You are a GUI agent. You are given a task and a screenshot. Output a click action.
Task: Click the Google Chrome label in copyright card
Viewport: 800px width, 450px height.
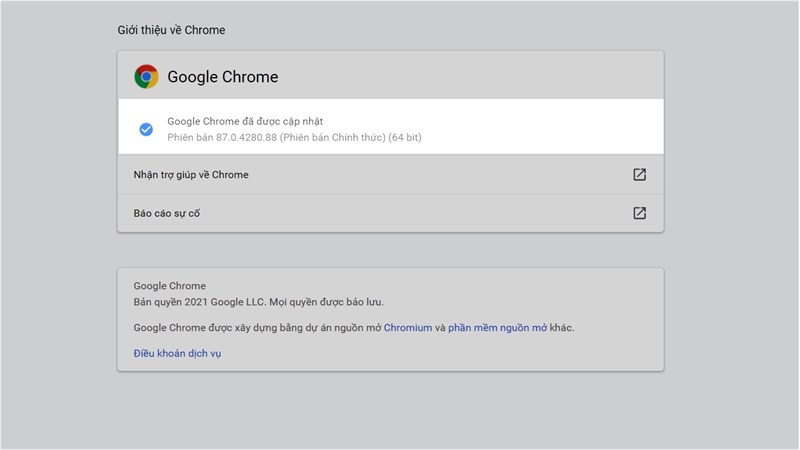pyautogui.click(x=170, y=286)
